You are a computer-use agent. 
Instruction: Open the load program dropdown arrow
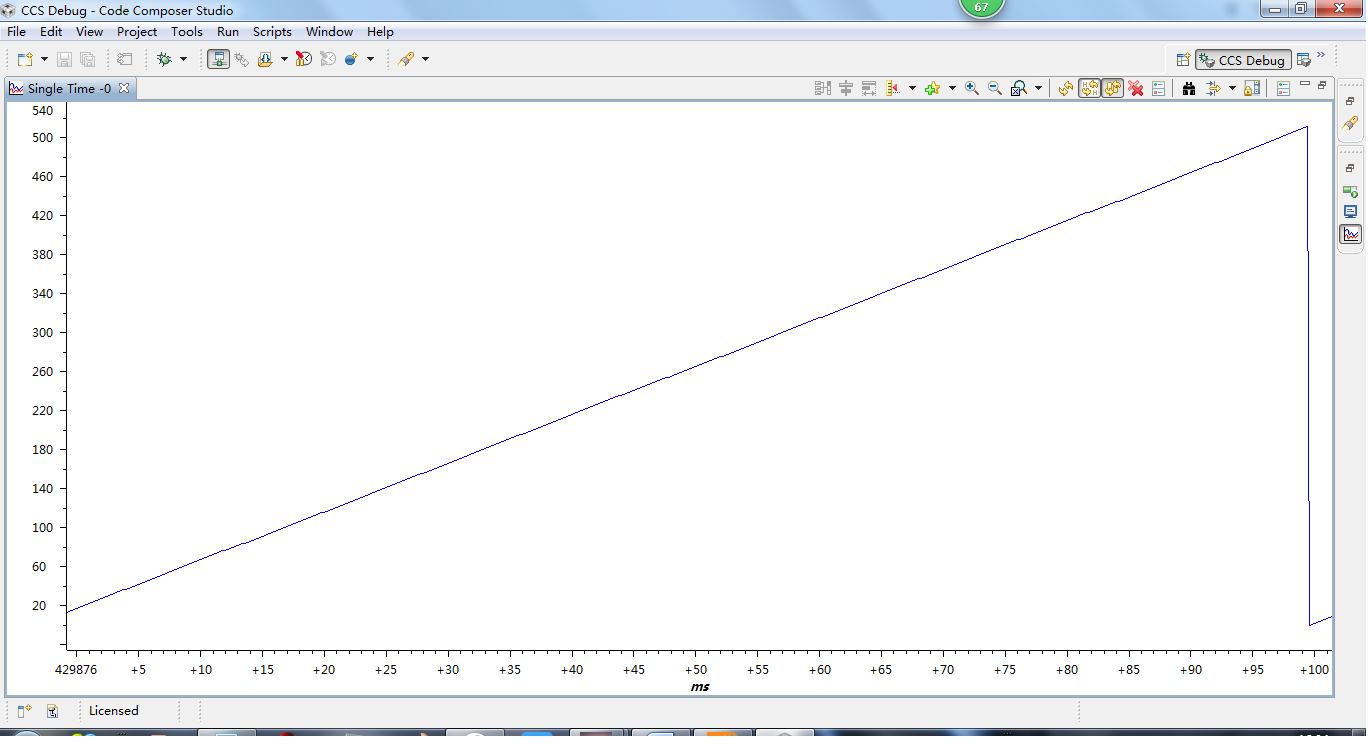coord(284,60)
